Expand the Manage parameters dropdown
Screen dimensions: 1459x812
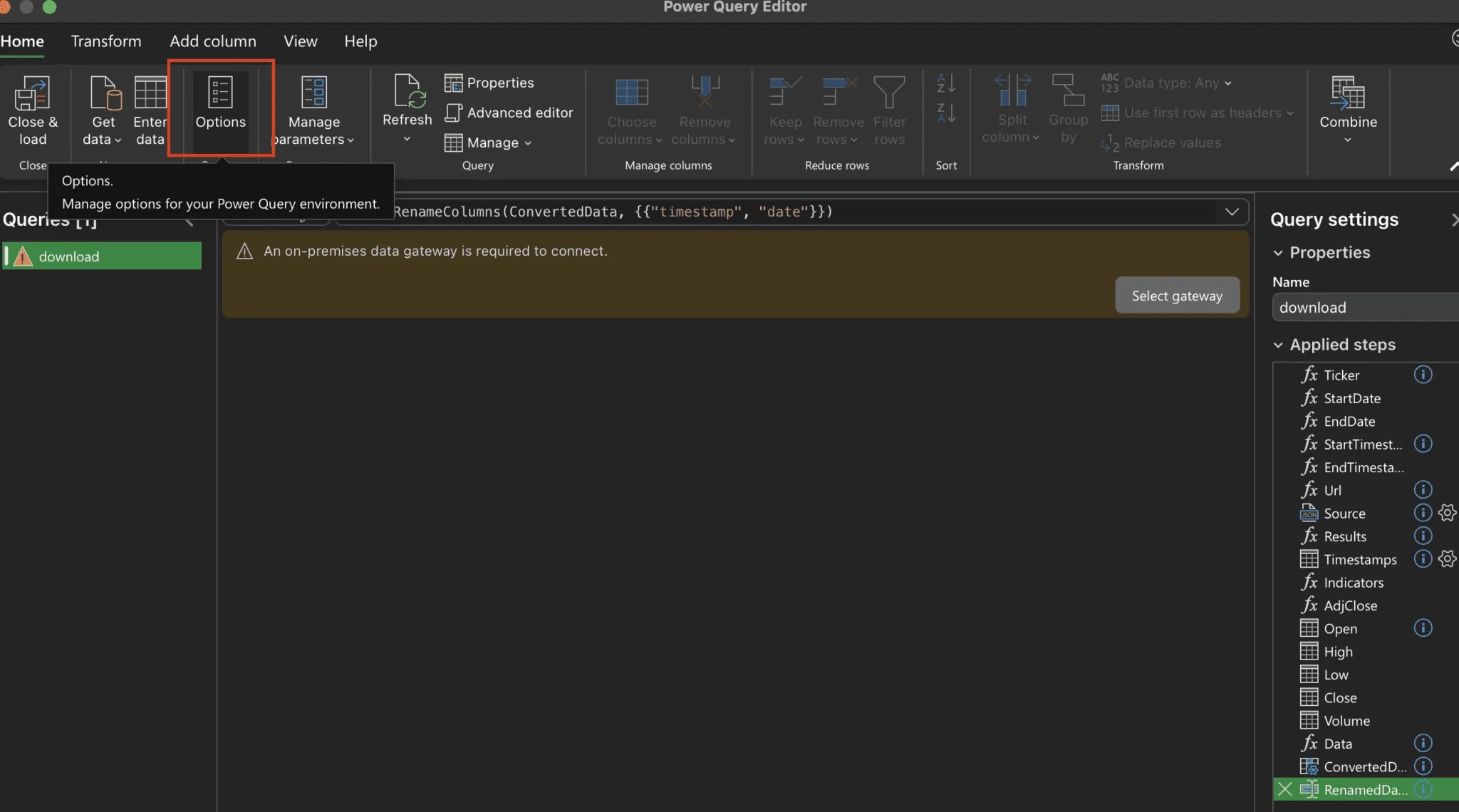(351, 140)
